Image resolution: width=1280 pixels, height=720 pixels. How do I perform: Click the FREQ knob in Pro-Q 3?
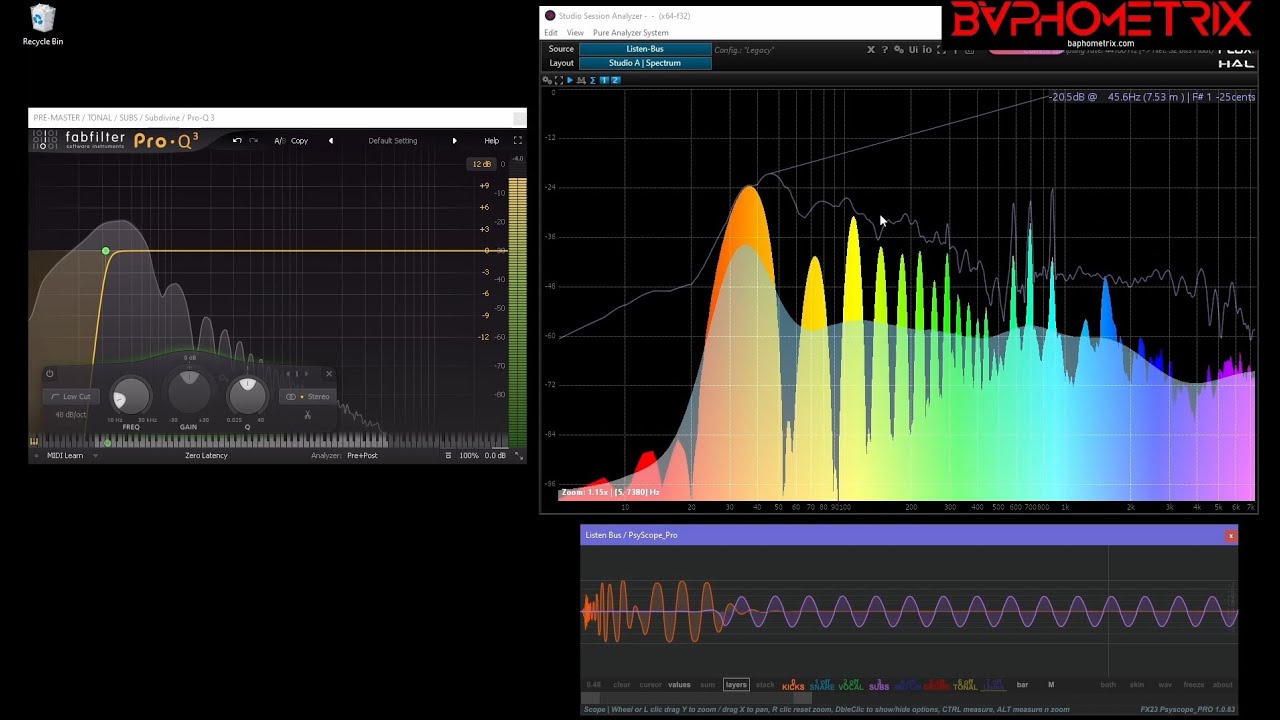click(131, 397)
